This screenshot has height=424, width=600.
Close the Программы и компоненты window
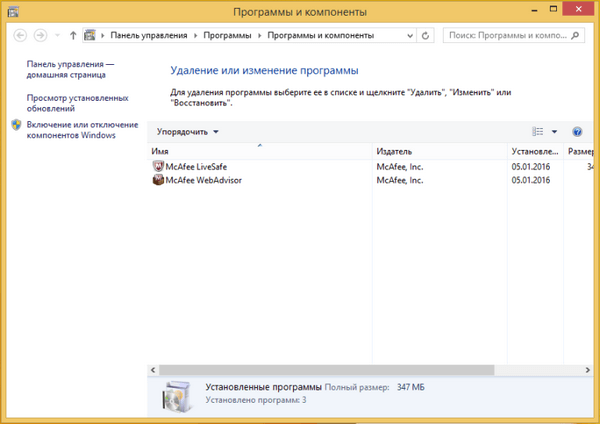coord(579,9)
